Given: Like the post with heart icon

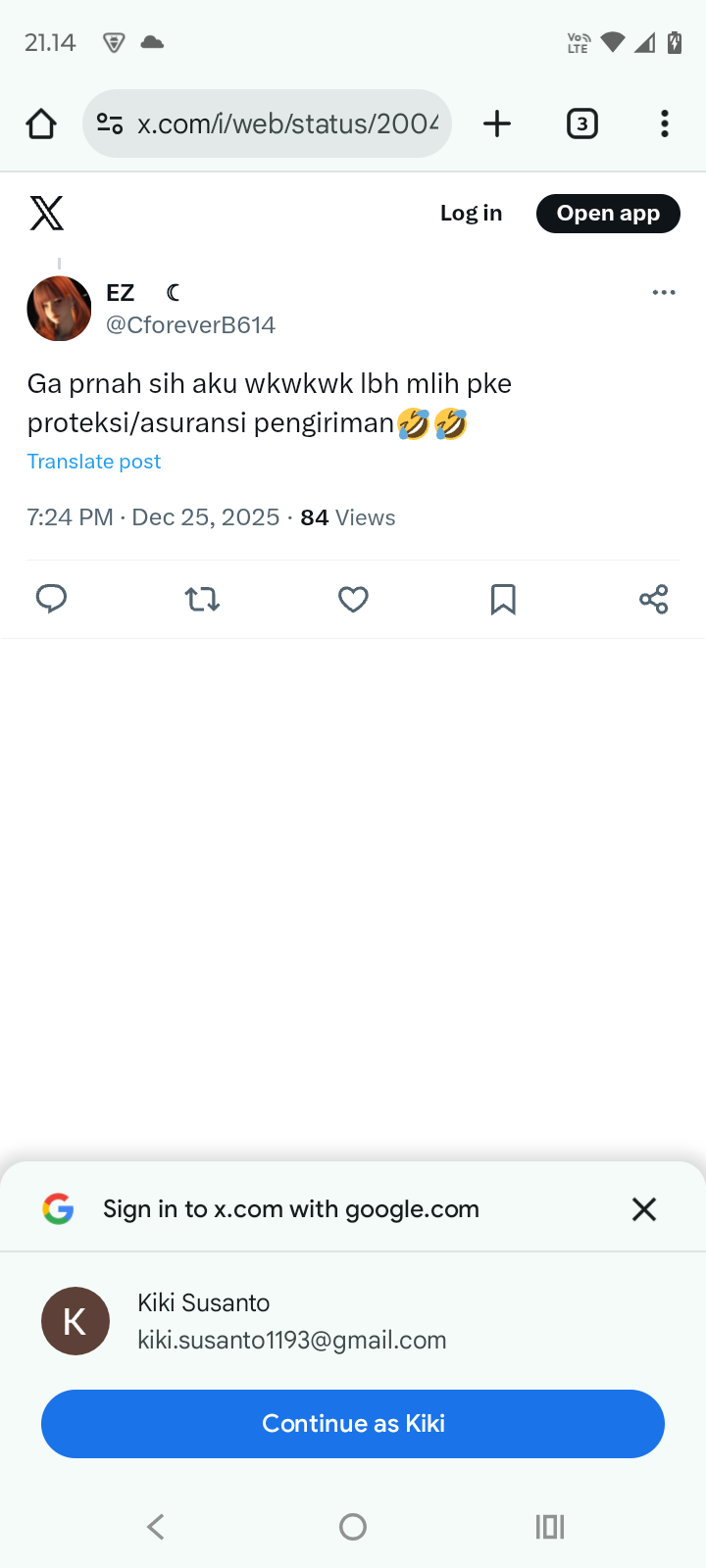Looking at the screenshot, I should 353,599.
